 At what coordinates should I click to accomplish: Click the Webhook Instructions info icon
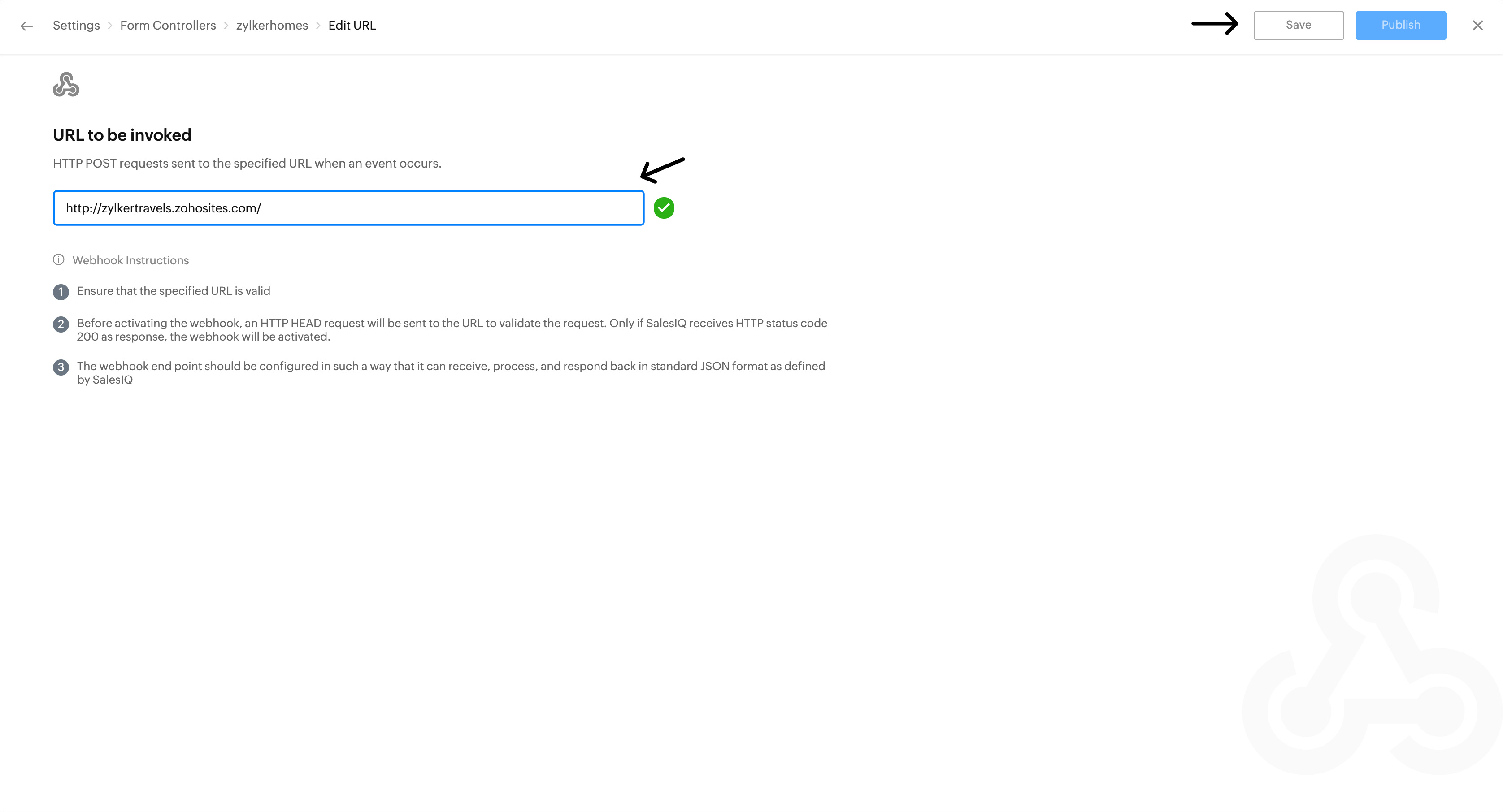58,260
